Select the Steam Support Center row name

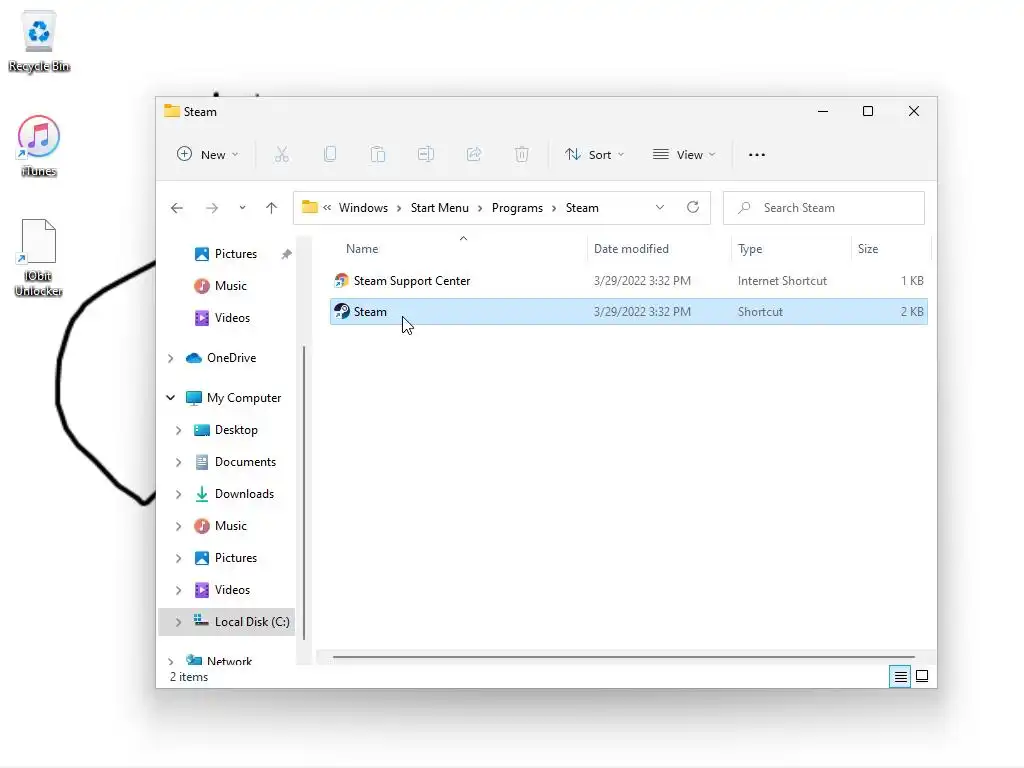411,281
